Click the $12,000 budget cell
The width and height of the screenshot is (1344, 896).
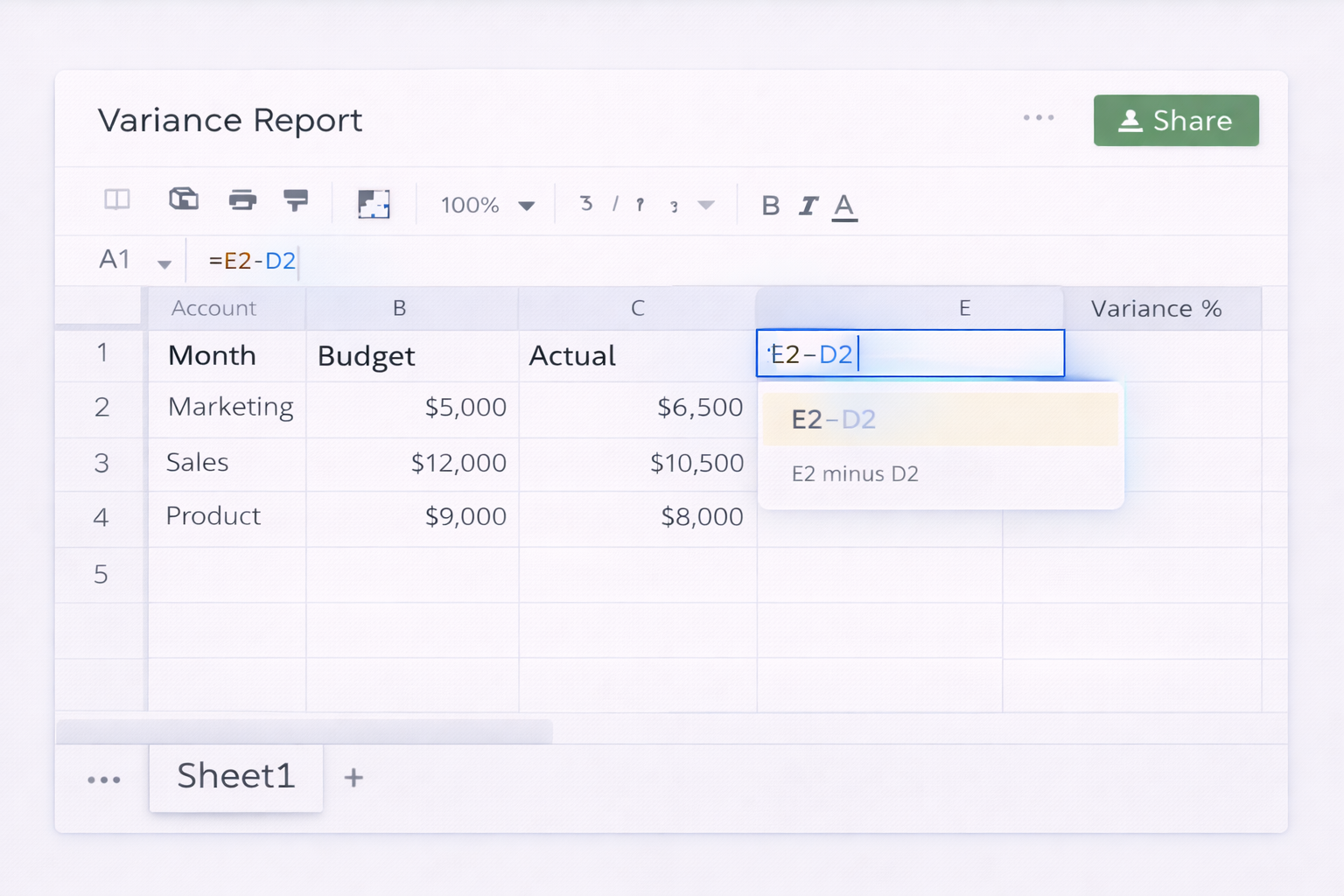tap(412, 463)
